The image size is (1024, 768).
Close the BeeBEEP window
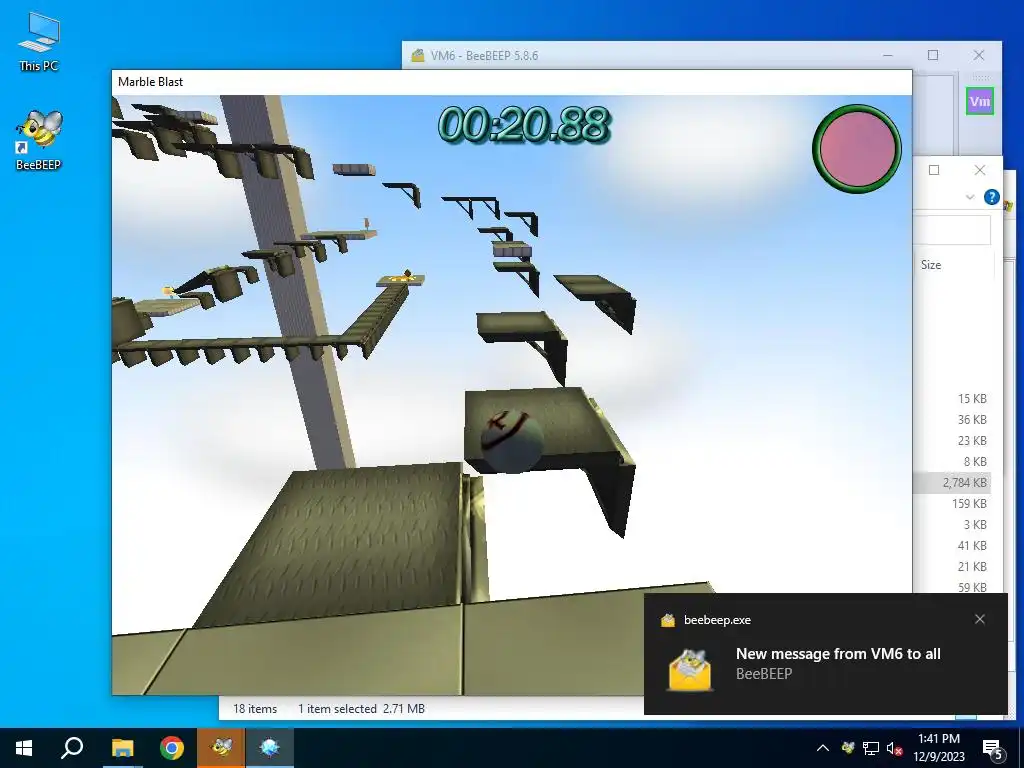(978, 56)
